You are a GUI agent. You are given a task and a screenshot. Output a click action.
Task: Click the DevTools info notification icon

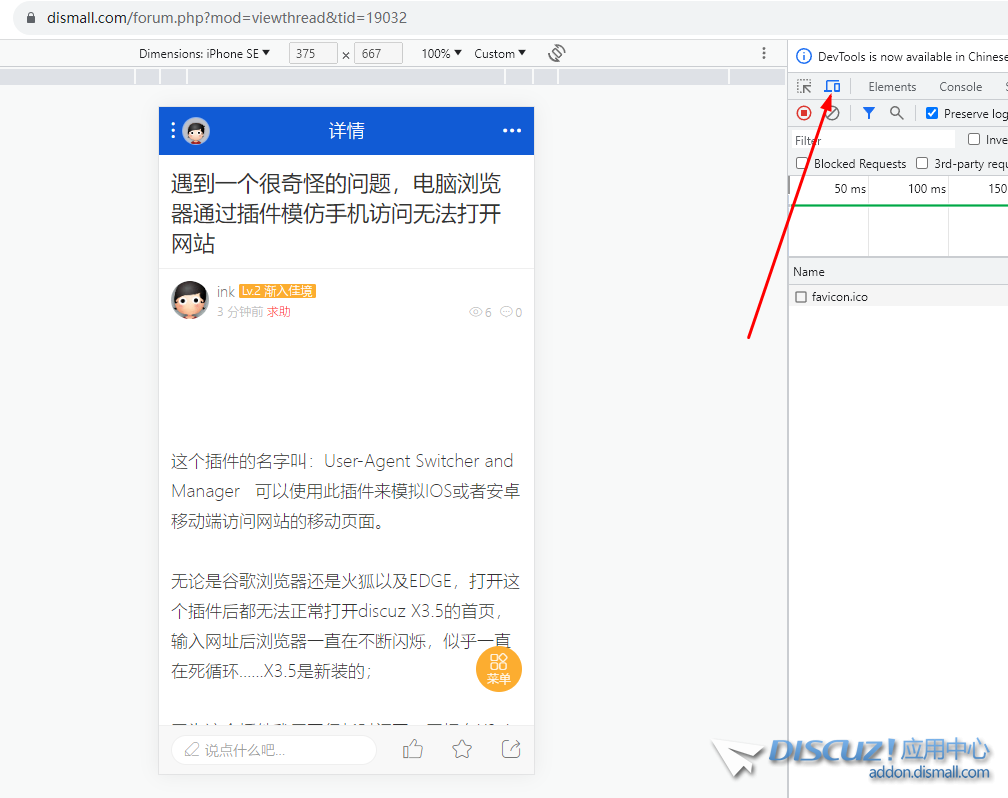(804, 57)
